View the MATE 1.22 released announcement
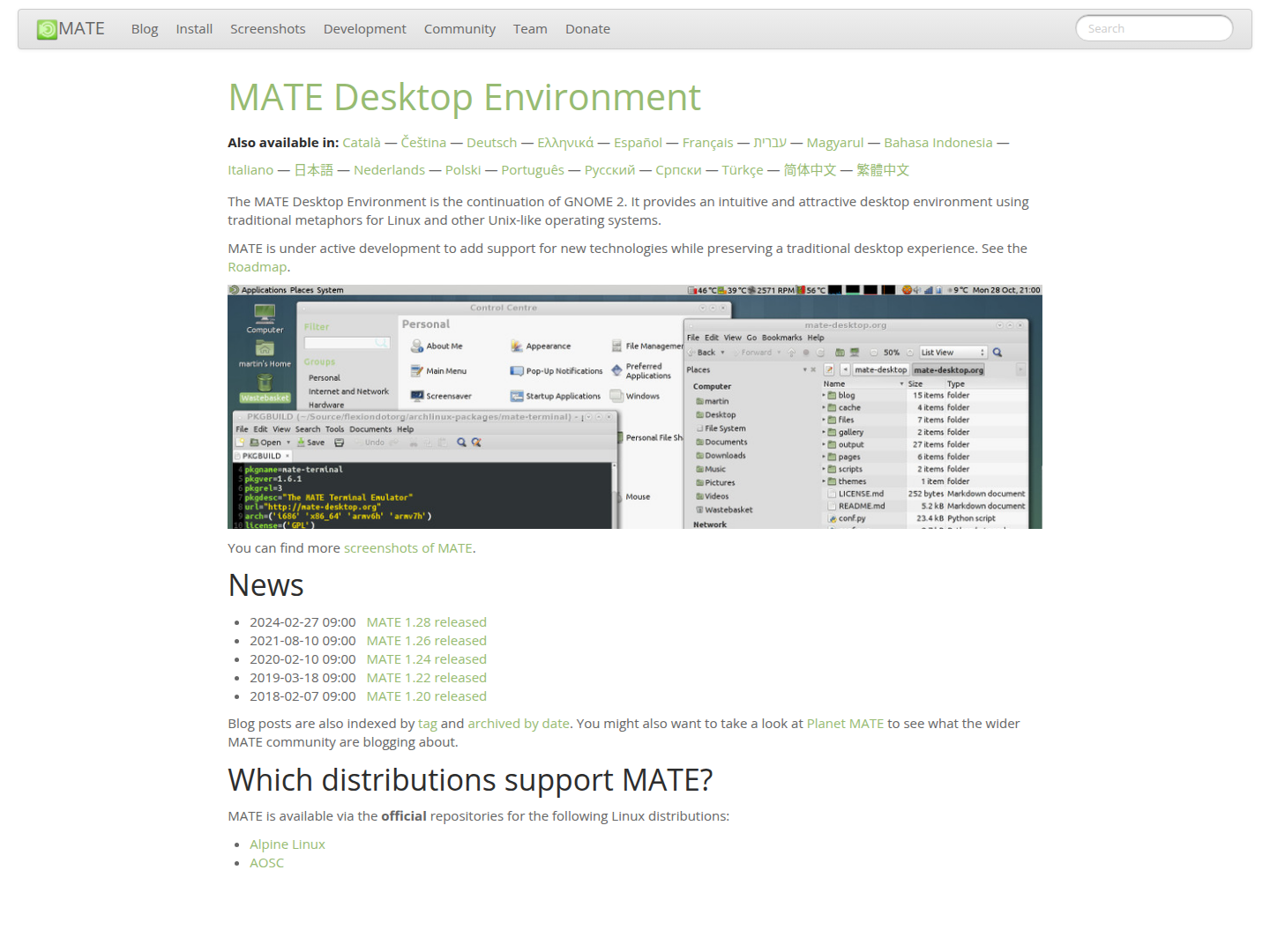The height and width of the screenshot is (952, 1270). 427,678
